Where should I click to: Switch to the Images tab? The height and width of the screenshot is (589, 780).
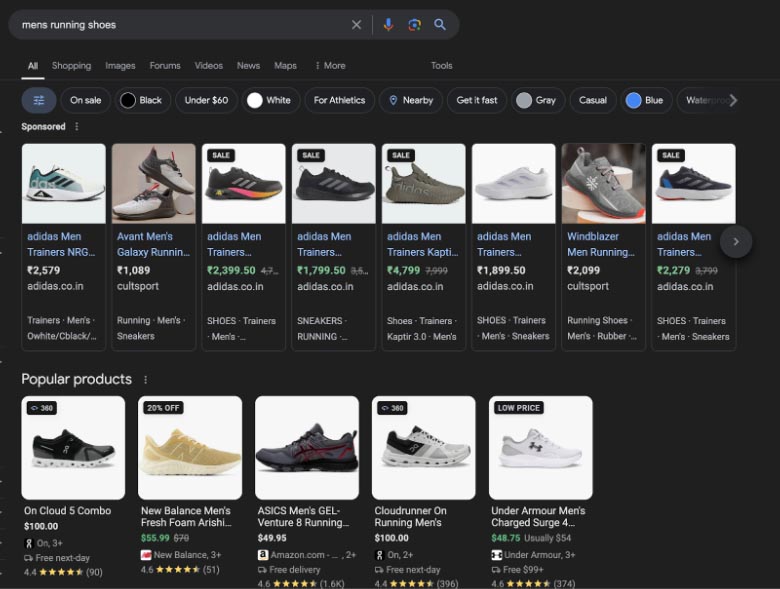click(120, 66)
